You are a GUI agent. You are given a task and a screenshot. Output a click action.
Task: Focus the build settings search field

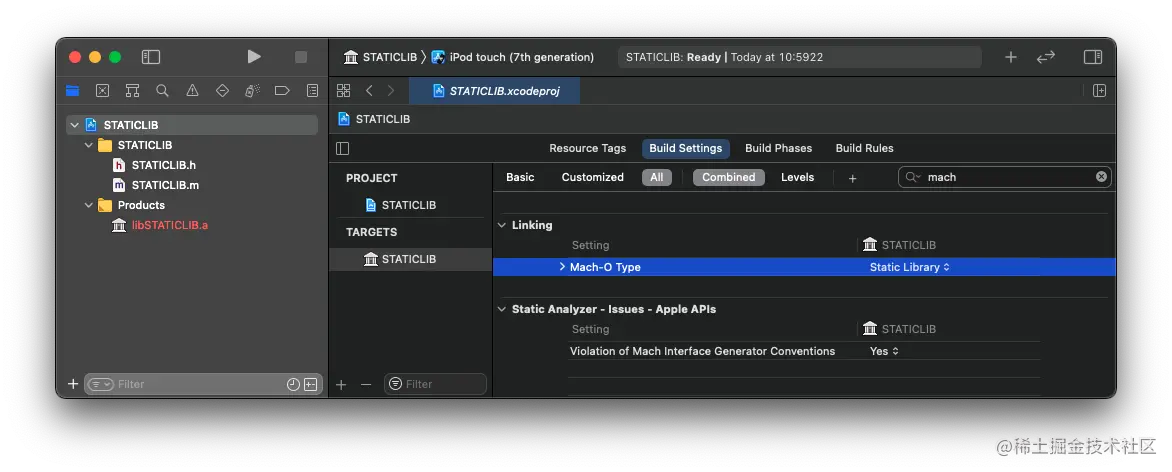point(1005,177)
